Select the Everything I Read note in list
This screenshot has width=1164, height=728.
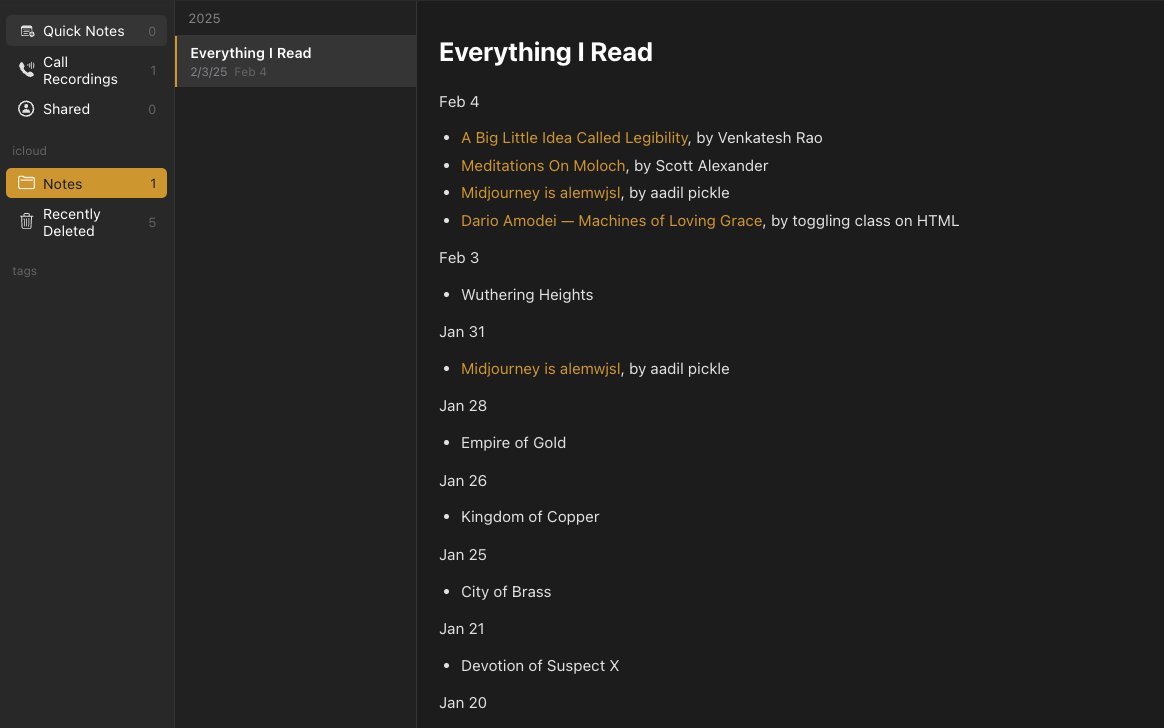tap(295, 62)
